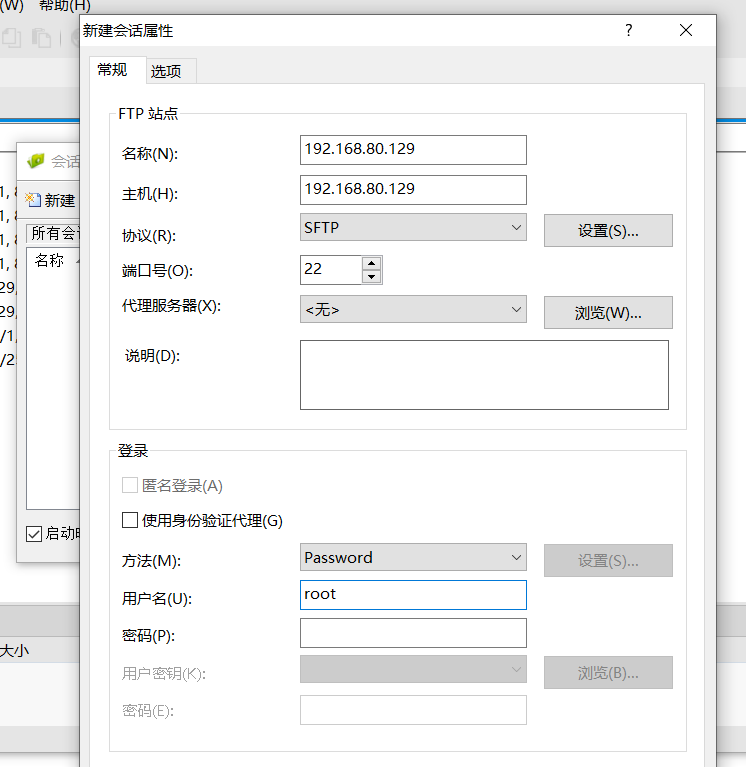Image resolution: width=746 pixels, height=767 pixels.
Task: Close the 新建会话属性 dialog
Action: click(x=686, y=30)
